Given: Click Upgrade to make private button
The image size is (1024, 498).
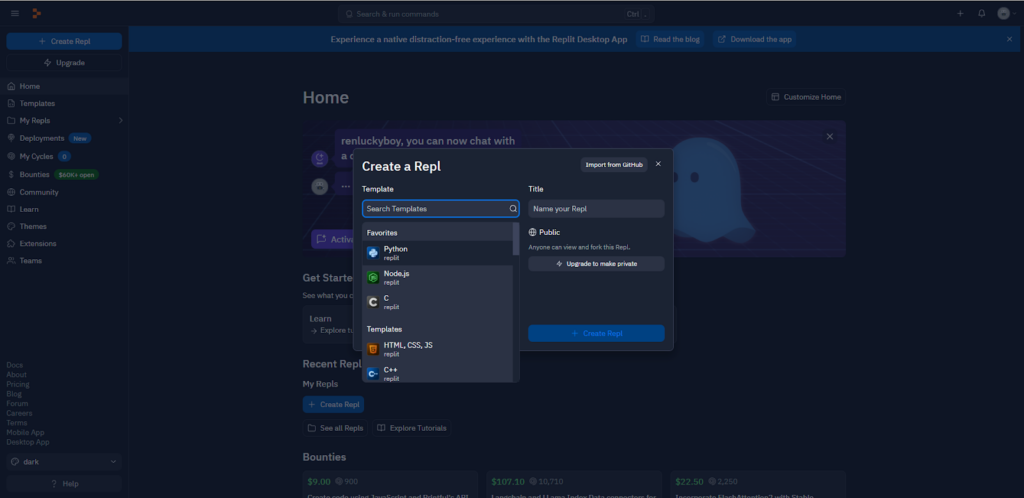Looking at the screenshot, I should 596,264.
